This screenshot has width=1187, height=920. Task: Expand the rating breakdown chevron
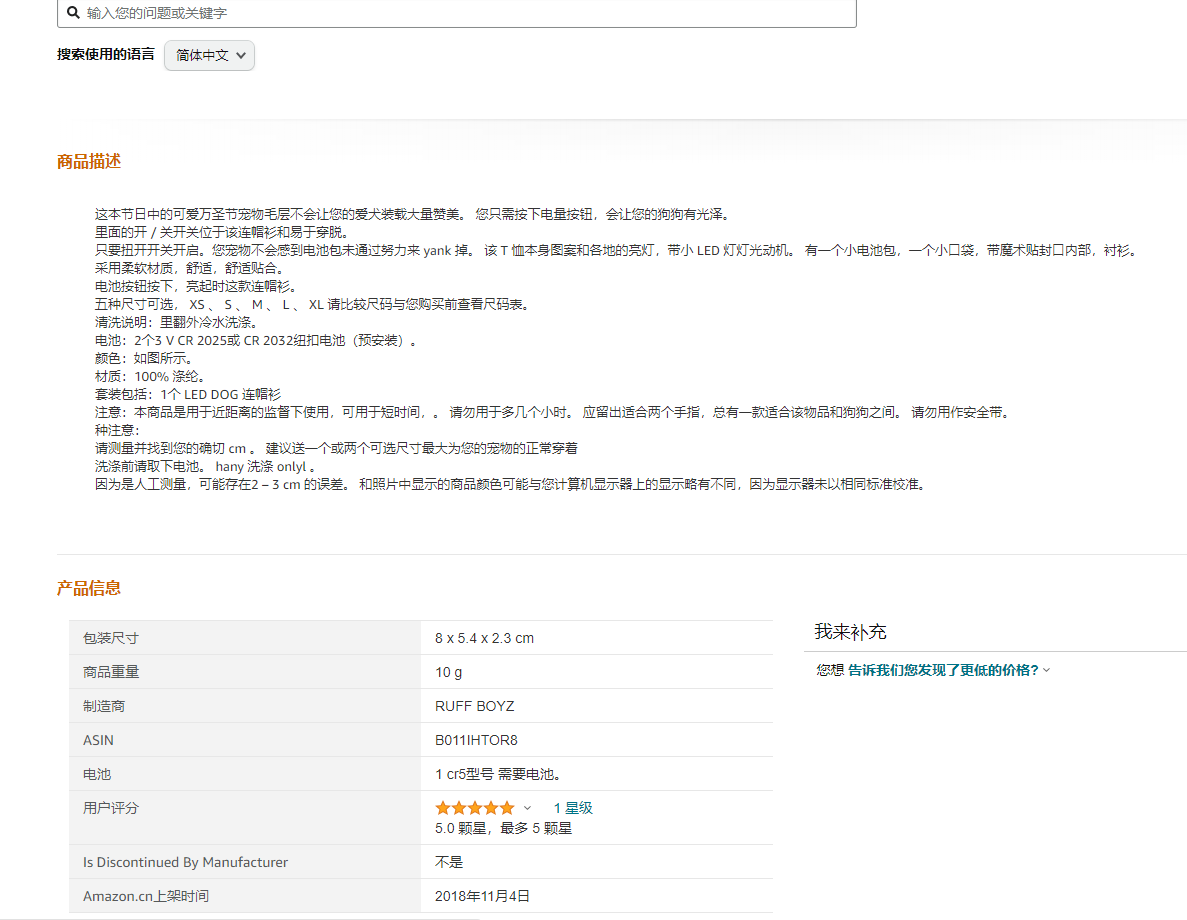pos(528,808)
